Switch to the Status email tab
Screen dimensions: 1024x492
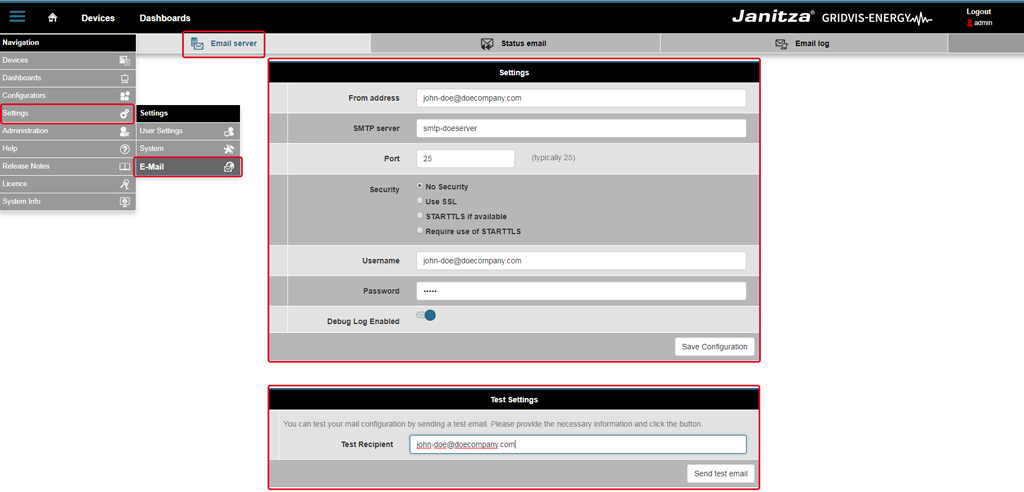pos(514,44)
